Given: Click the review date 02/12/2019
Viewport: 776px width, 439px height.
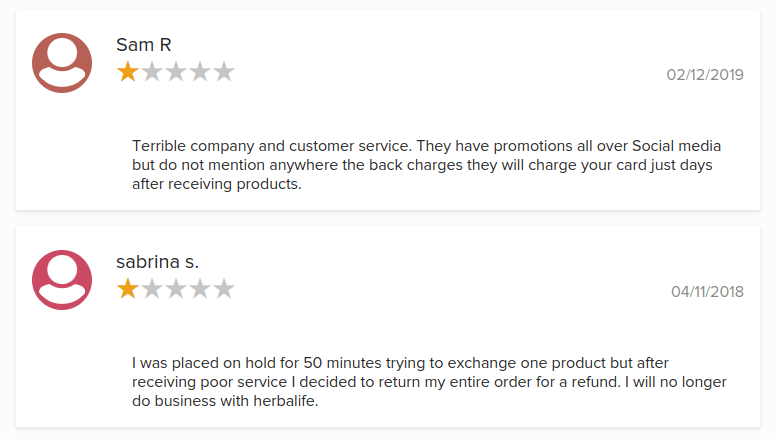Looking at the screenshot, I should coord(705,75).
